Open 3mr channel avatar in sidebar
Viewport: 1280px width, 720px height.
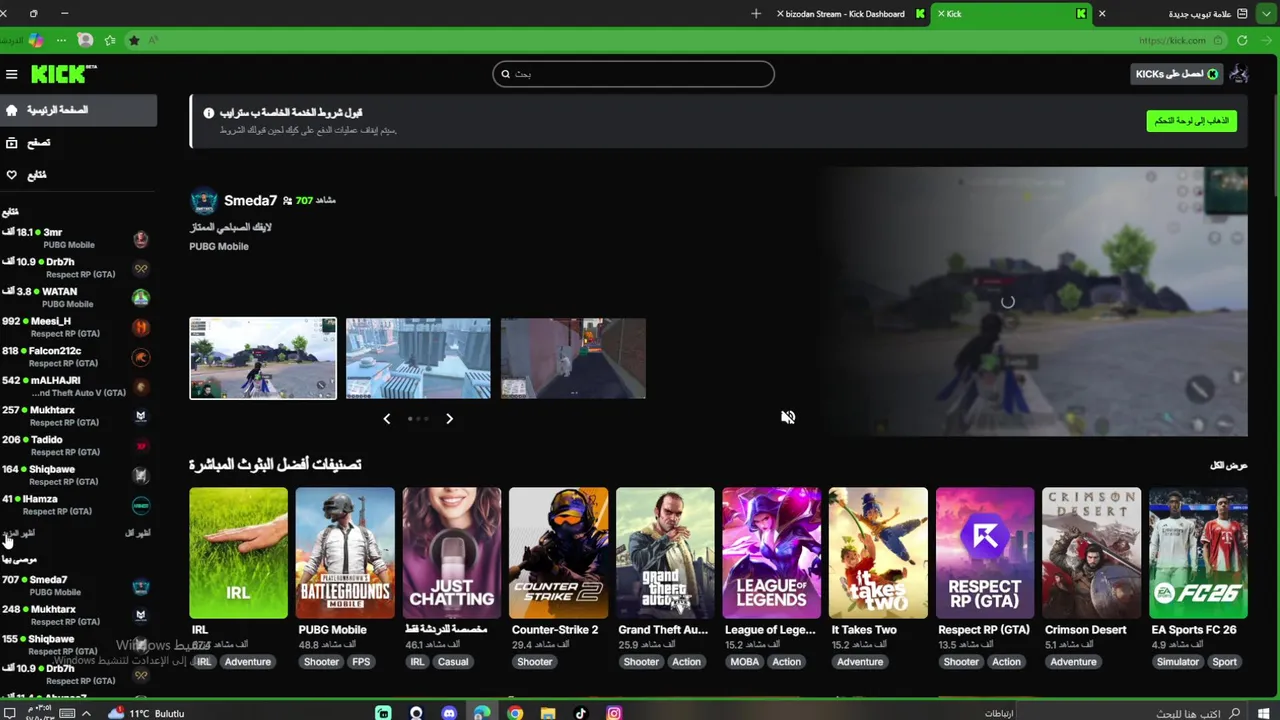(x=141, y=238)
